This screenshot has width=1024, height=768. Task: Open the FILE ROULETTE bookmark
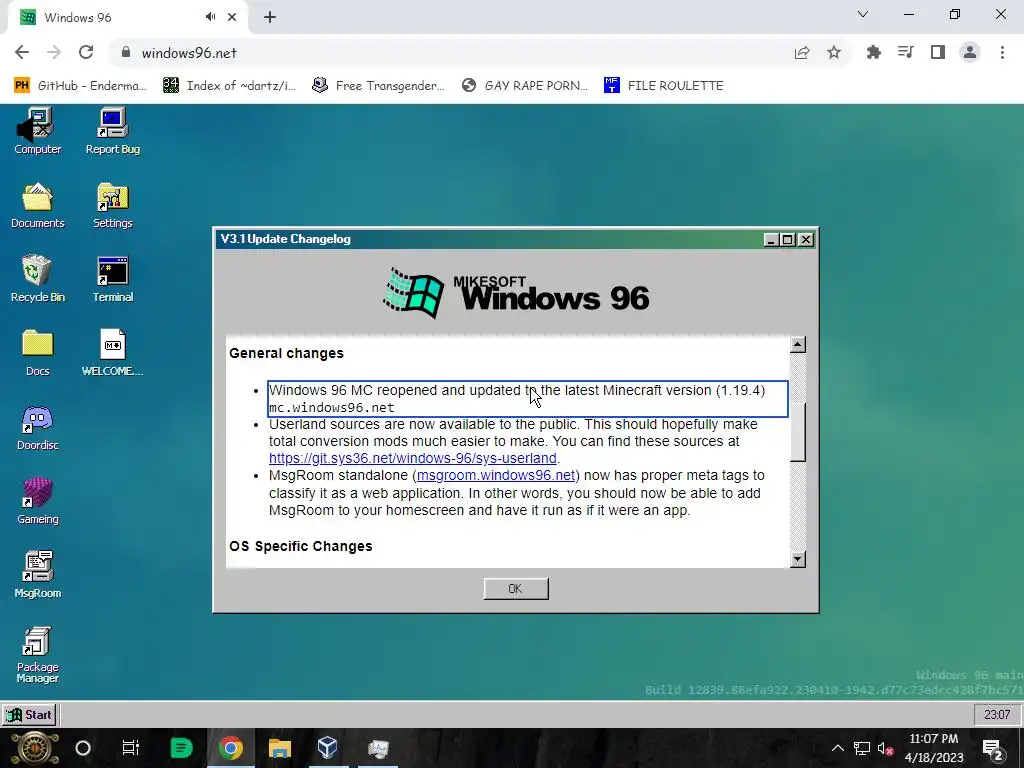pos(664,86)
